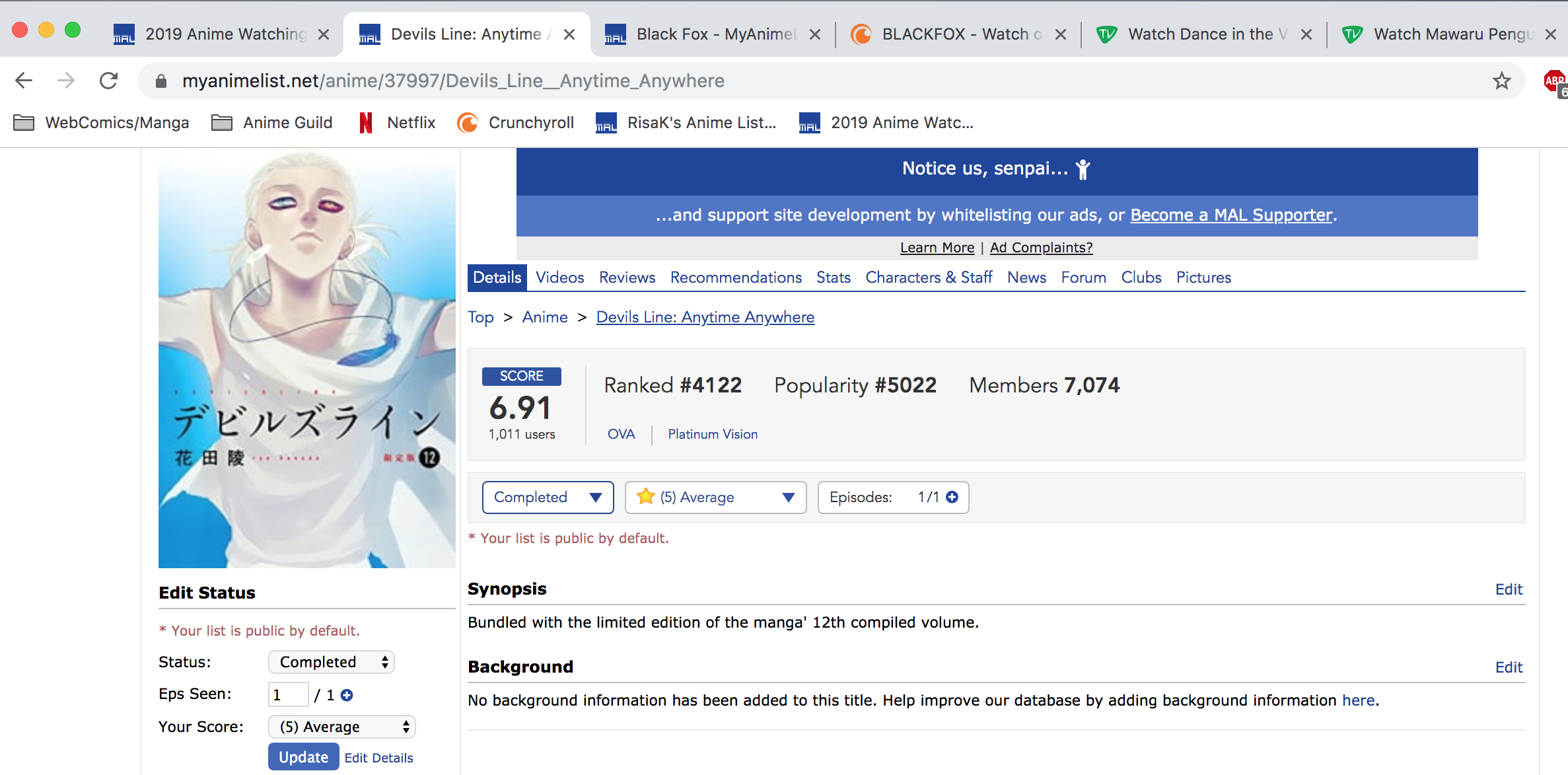Open the Anime Guild bookmark folder

(271, 123)
